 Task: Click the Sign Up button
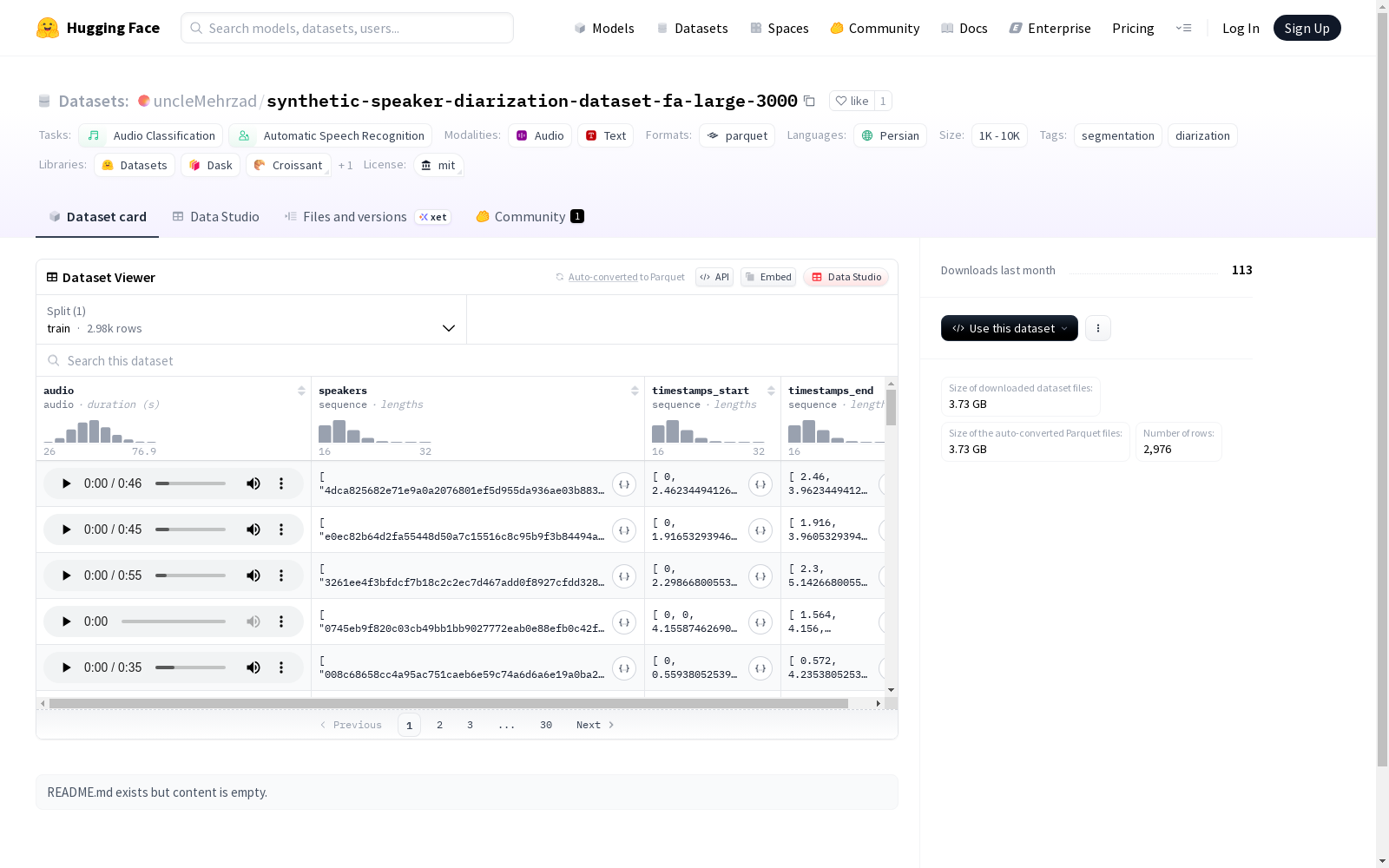(1307, 28)
